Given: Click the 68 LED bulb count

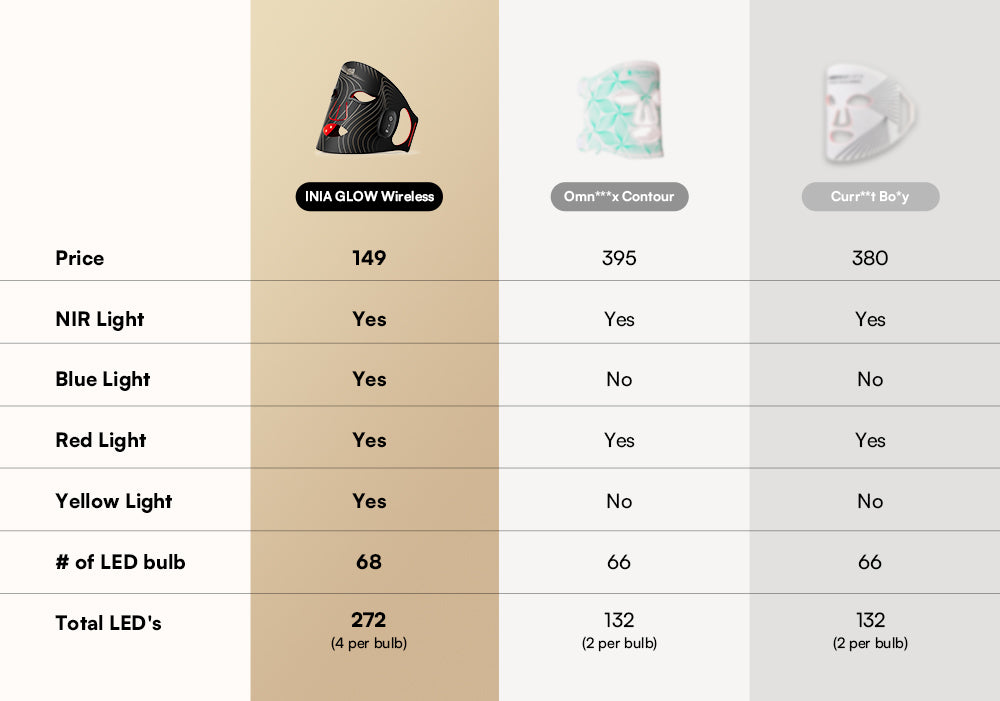Looking at the screenshot, I should pos(369,562).
